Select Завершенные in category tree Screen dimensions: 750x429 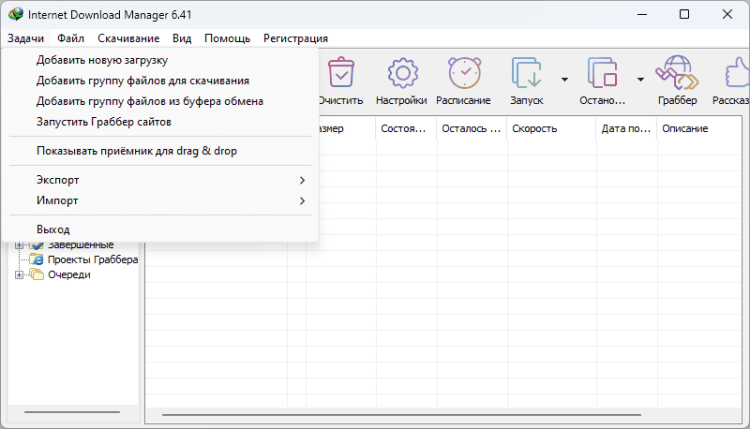81,245
